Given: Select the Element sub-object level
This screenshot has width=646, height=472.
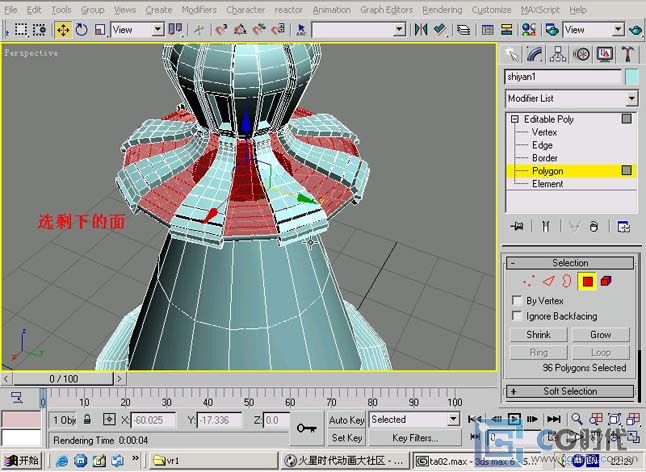Looking at the screenshot, I should [547, 184].
